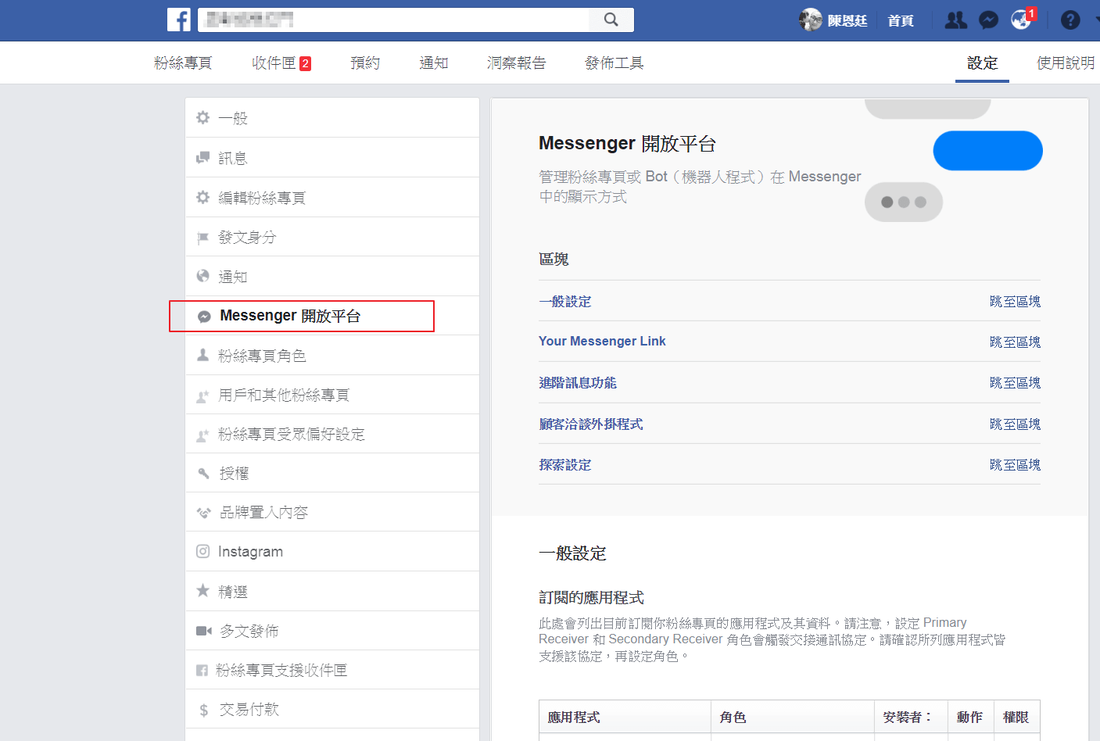Open the 洞察報告 tab

tap(516, 63)
